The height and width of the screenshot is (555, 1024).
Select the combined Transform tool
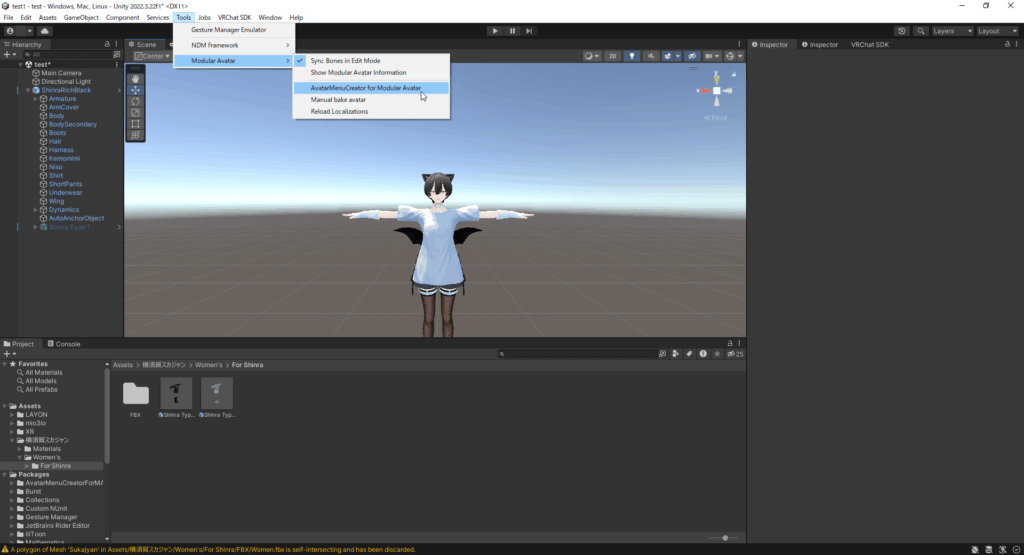135,135
